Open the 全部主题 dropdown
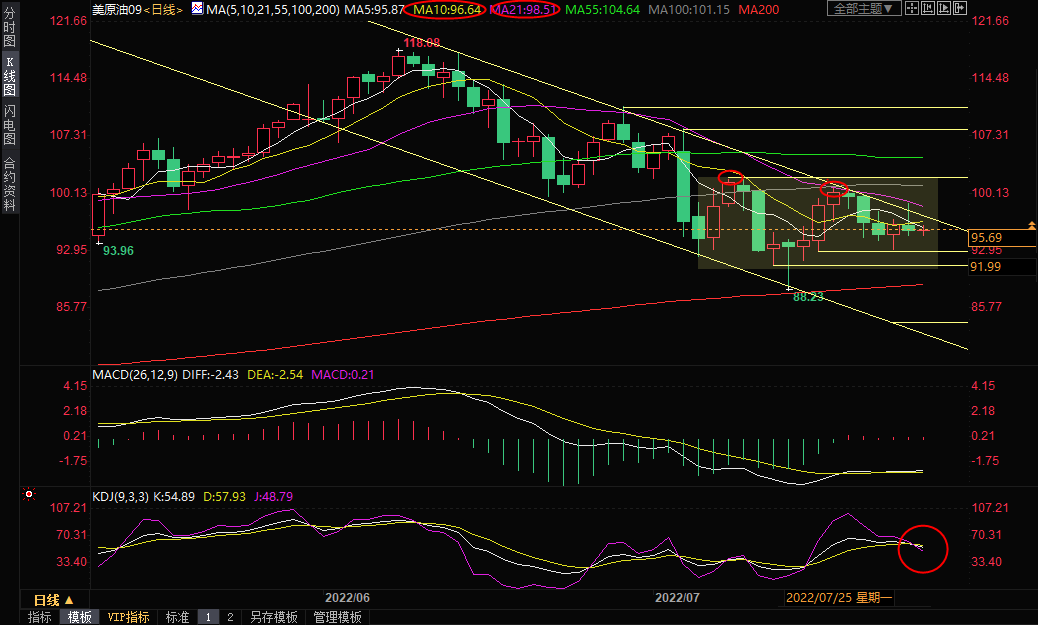 tap(864, 9)
